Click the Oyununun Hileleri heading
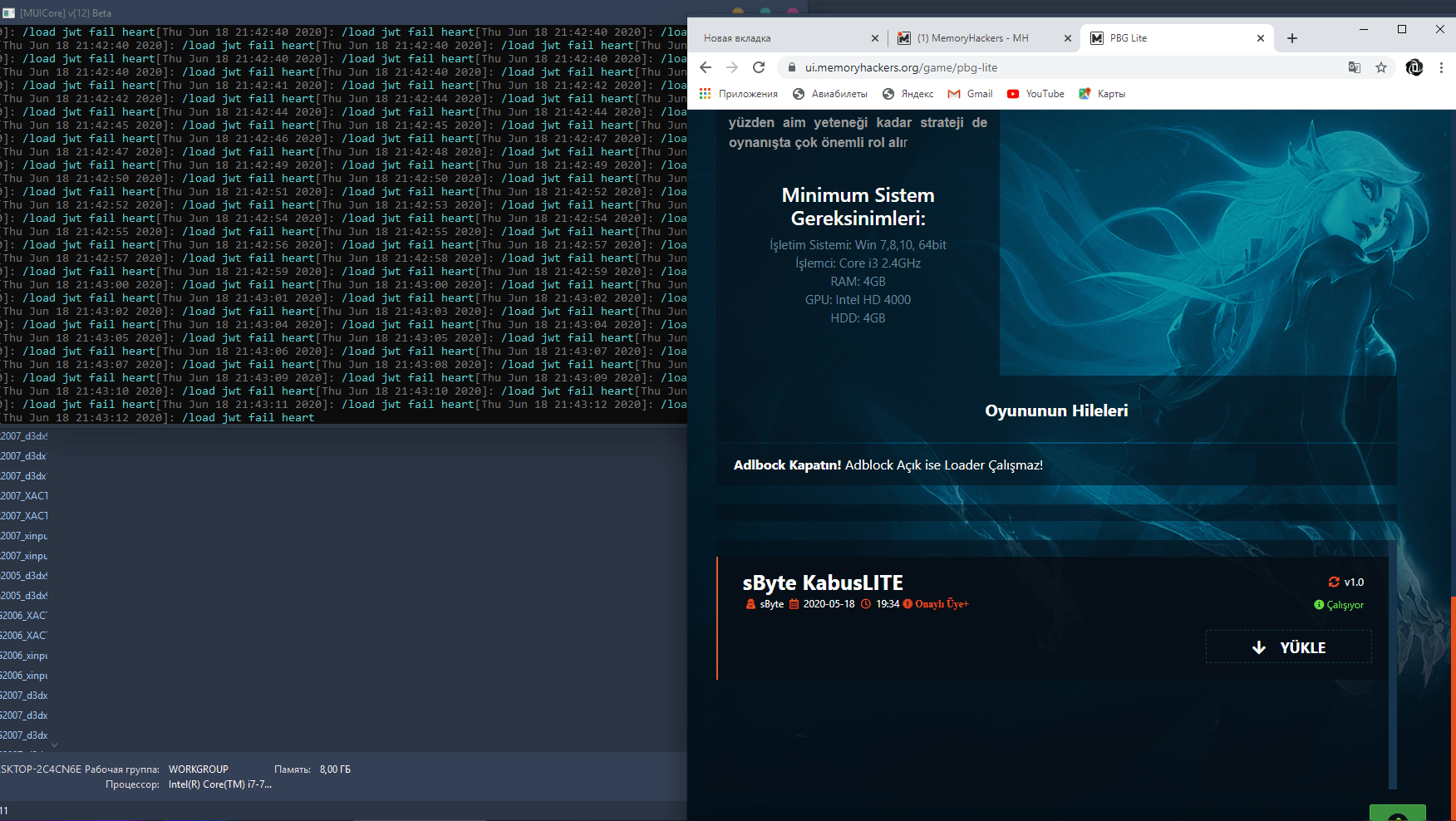The height and width of the screenshot is (821, 1456). 1056,410
